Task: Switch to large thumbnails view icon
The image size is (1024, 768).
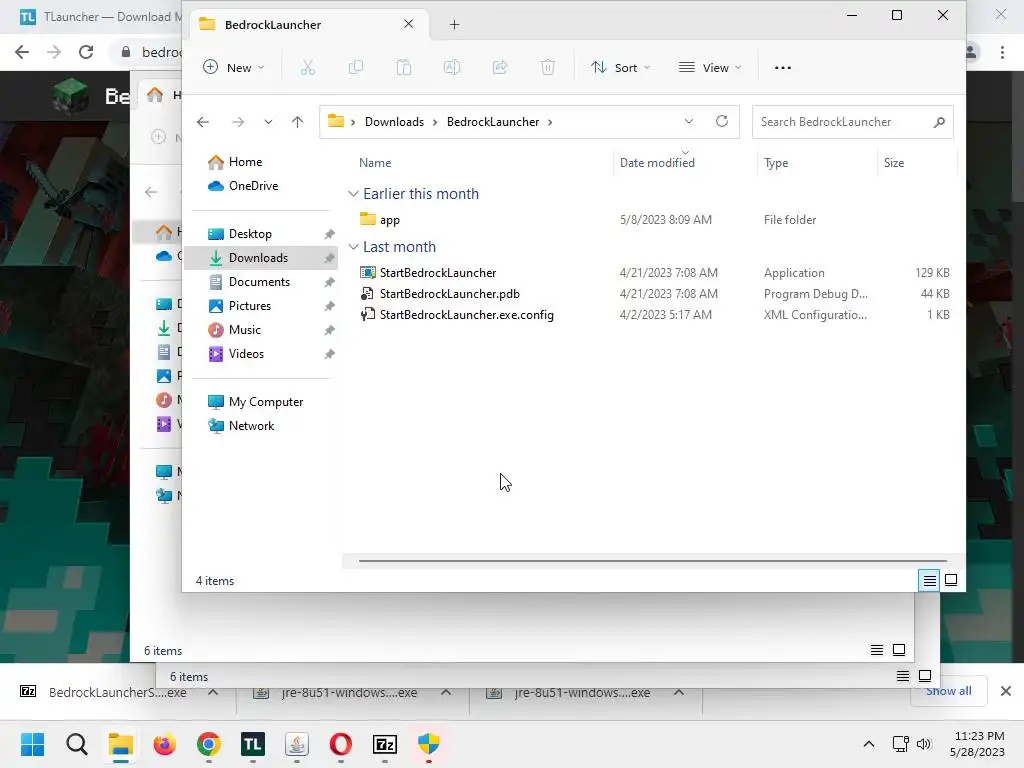Action: point(951,580)
